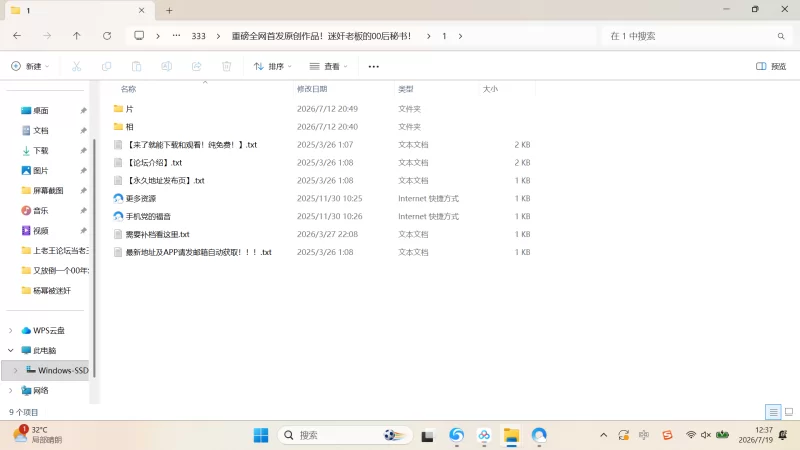Select the 手机党的福音 shortcut icon
Image resolution: width=800 pixels, height=450 pixels.
tap(118, 216)
